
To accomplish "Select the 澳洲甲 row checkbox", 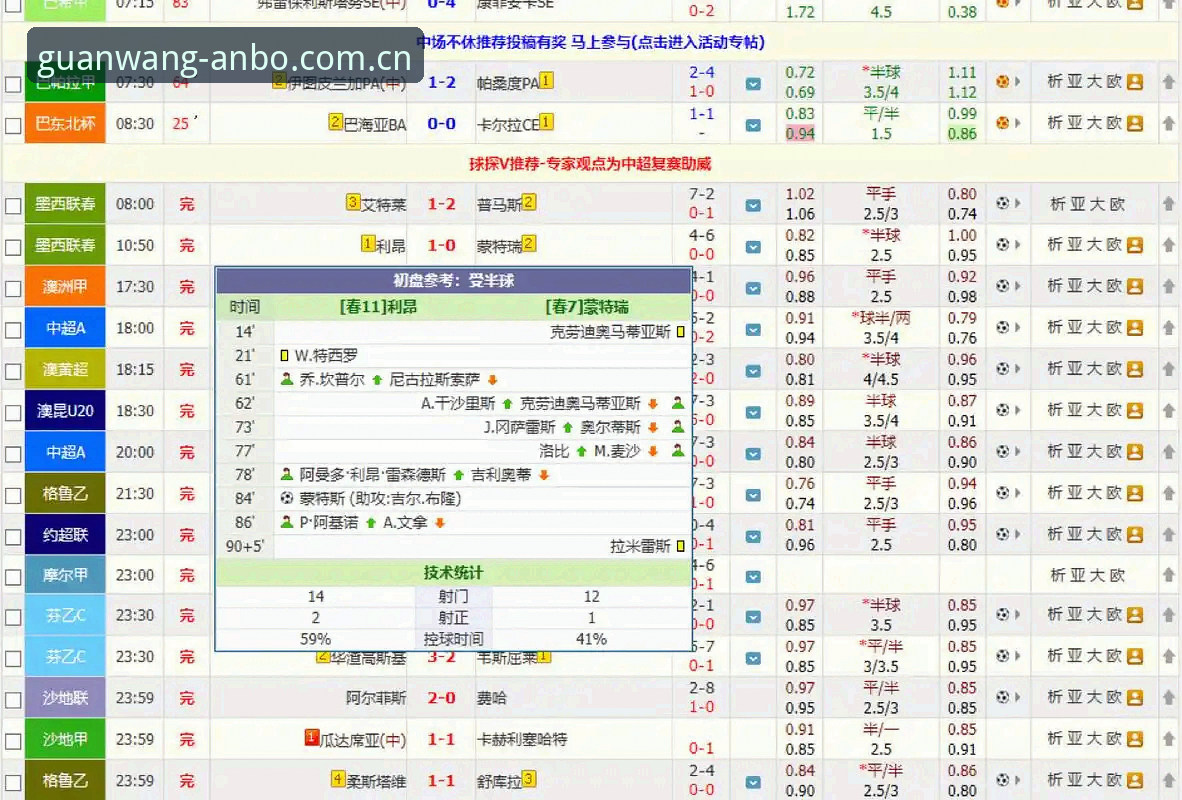I will [13, 289].
